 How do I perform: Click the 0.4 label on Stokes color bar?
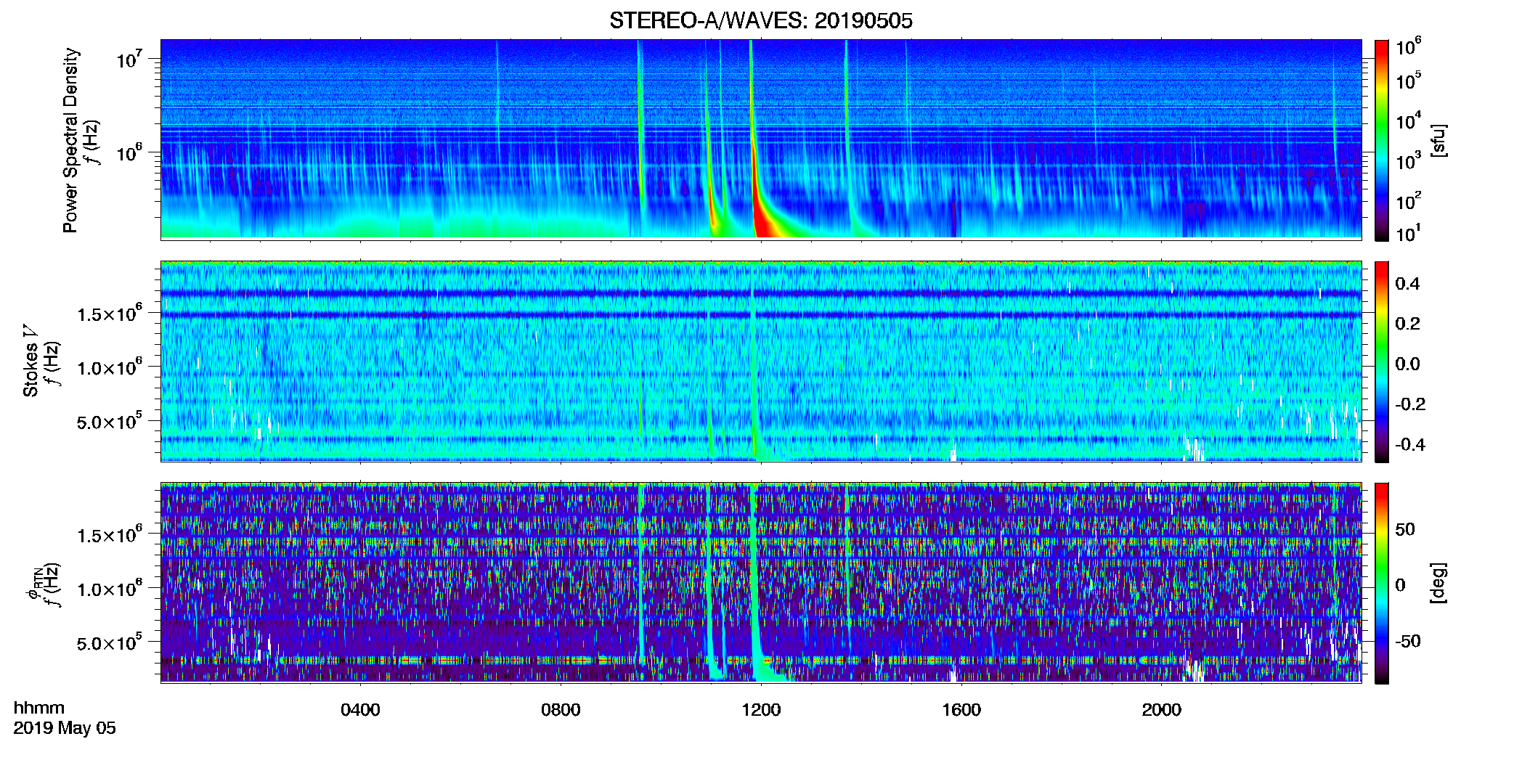point(1407,284)
